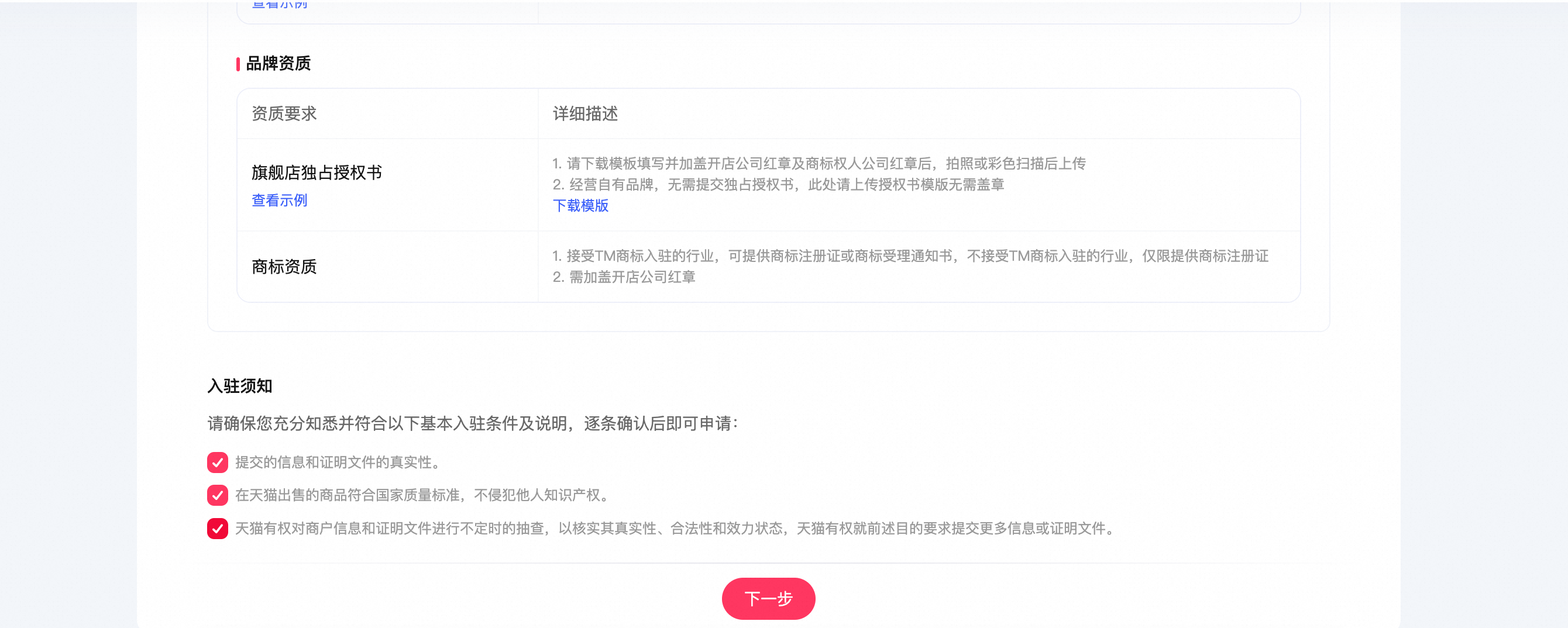Viewport: 1568px width, 628px height.
Task: Toggle the checkbox for 符合国家质量标准
Action: click(217, 495)
